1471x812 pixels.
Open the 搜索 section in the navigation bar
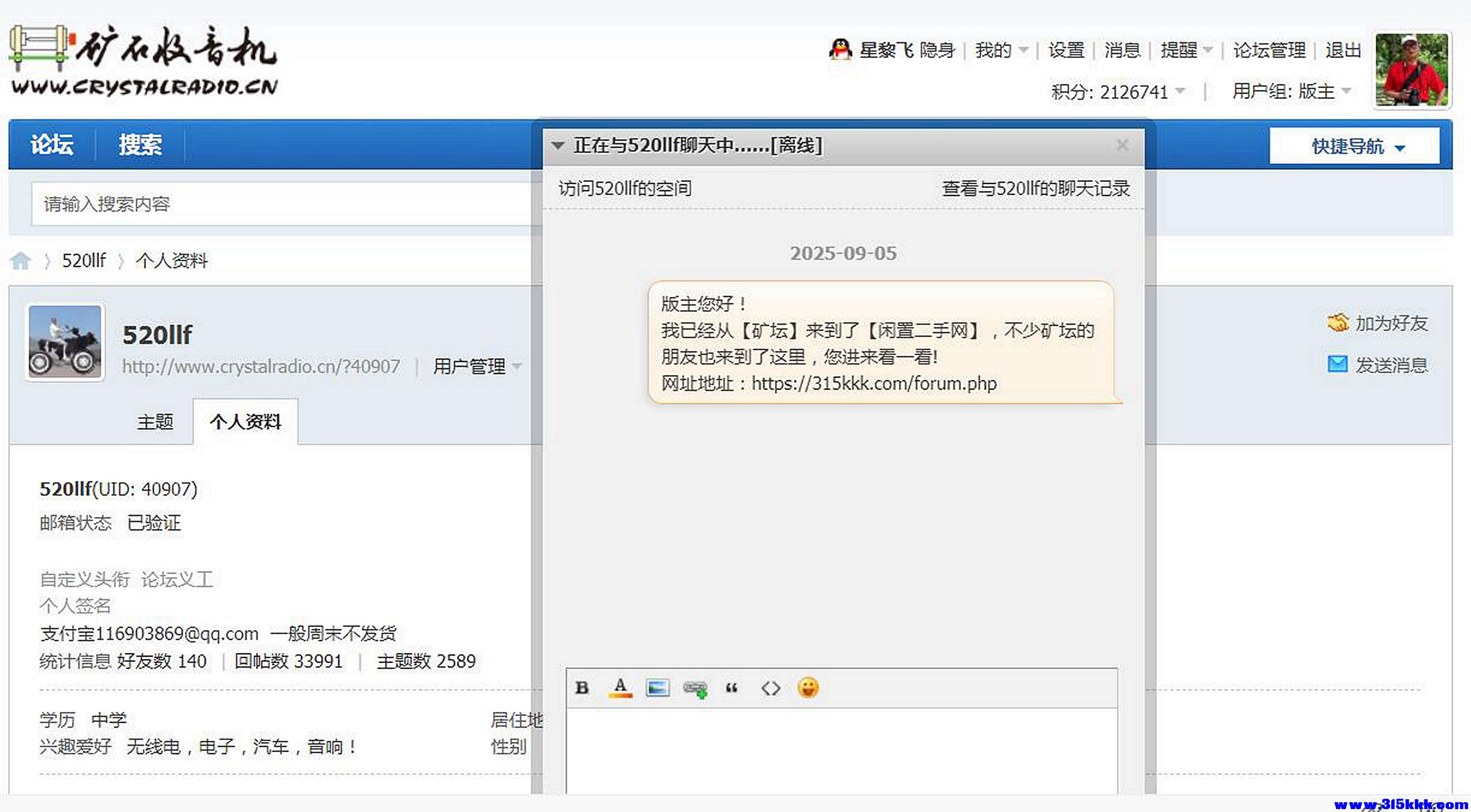(140, 145)
